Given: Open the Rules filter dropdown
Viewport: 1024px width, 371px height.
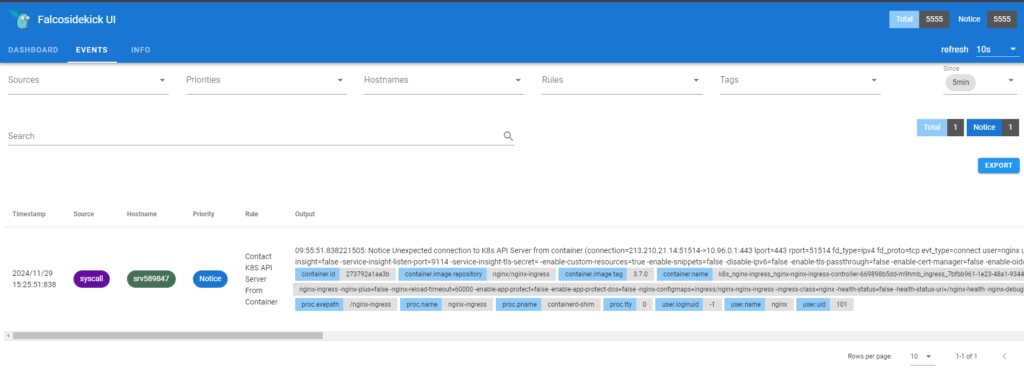Looking at the screenshot, I should tap(622, 80).
